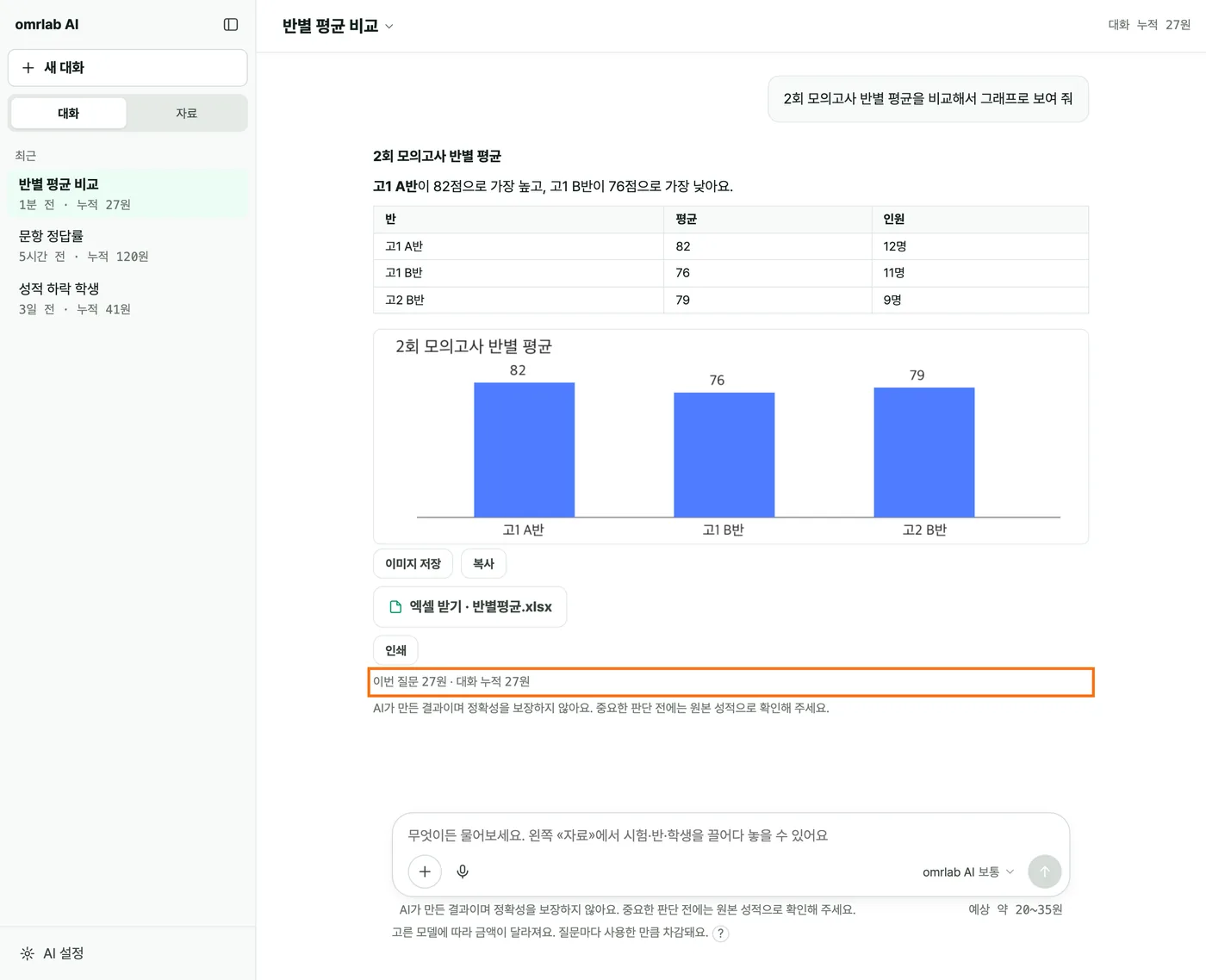Switch to the 자료 tab
This screenshot has width=1206, height=980.
point(186,113)
